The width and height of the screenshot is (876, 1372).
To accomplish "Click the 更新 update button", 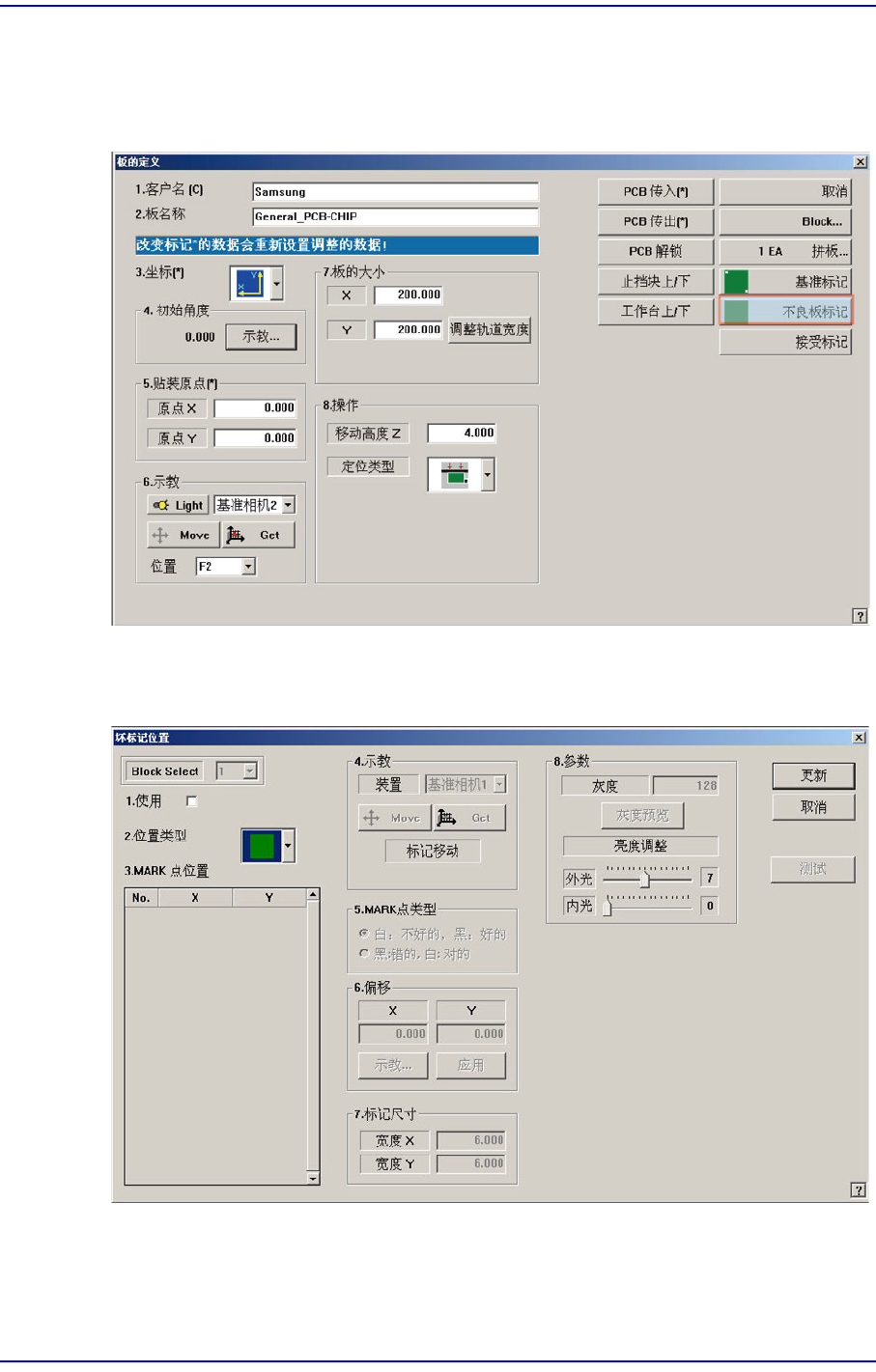I will 813,775.
